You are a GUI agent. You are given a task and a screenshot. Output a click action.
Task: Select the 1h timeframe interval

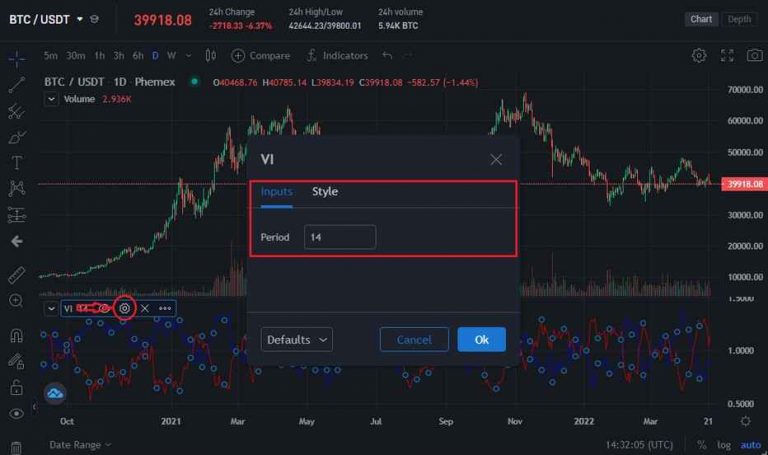[100, 55]
